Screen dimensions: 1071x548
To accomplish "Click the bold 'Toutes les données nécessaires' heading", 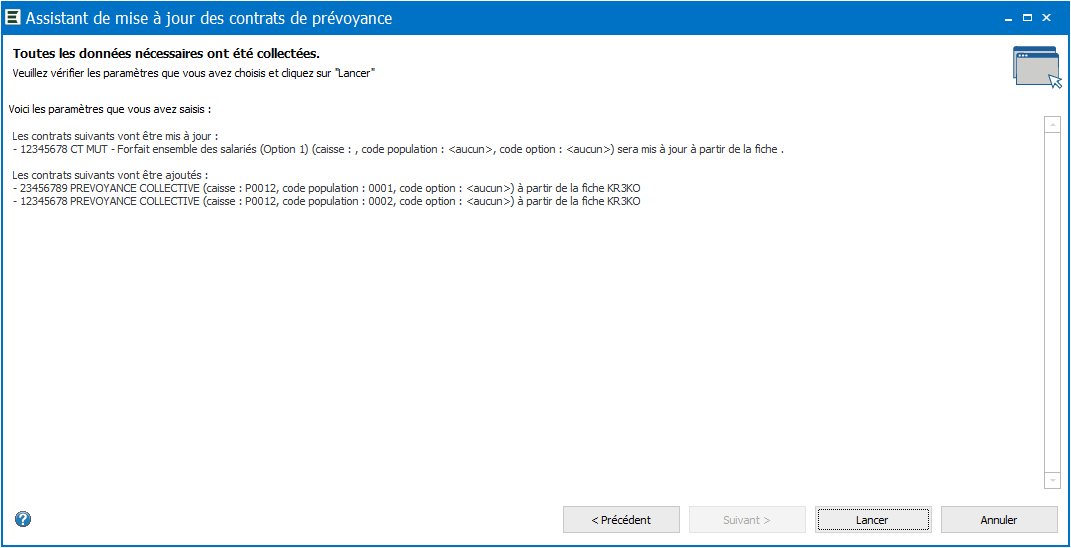I will point(166,53).
